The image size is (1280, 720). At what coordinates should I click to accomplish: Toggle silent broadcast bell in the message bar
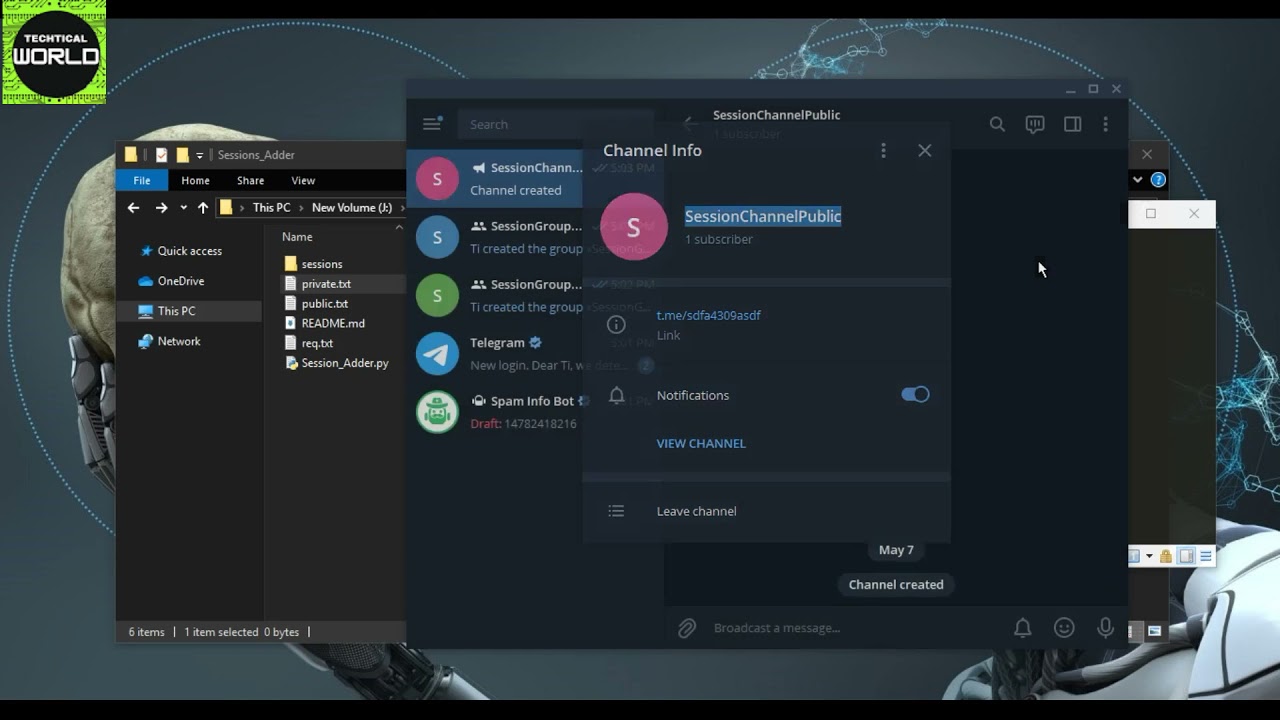point(1022,628)
